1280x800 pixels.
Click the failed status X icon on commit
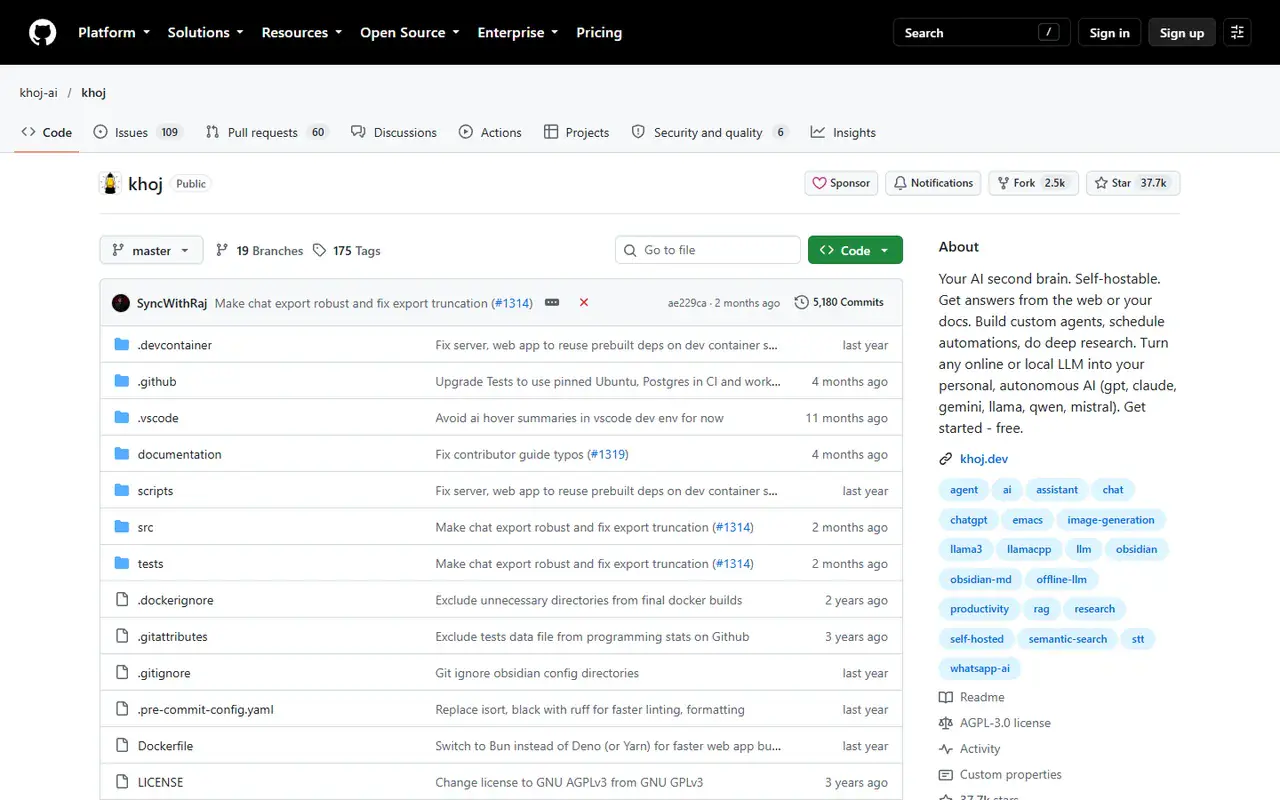[584, 302]
